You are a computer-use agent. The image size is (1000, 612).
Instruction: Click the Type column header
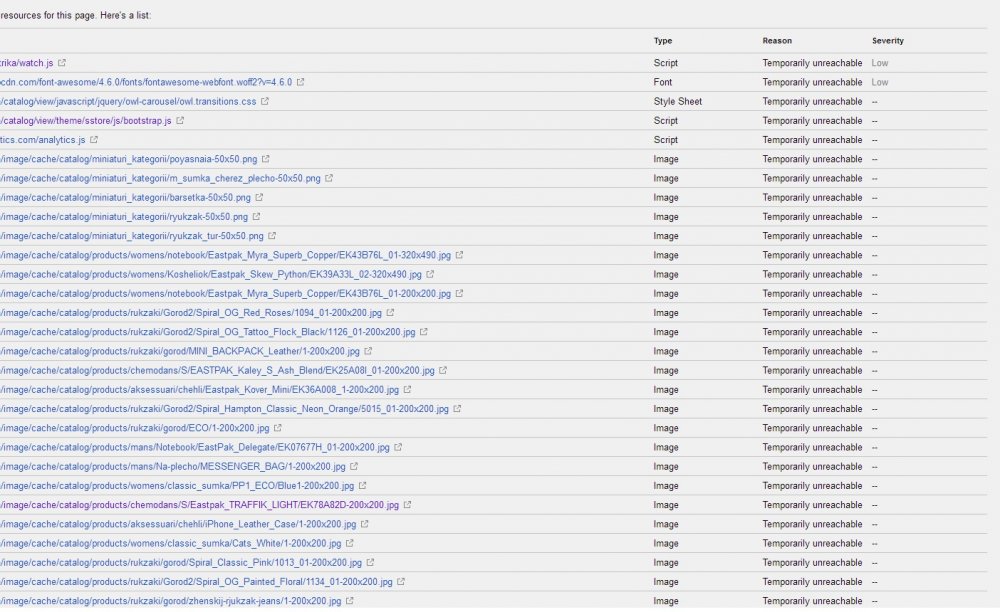(x=663, y=41)
